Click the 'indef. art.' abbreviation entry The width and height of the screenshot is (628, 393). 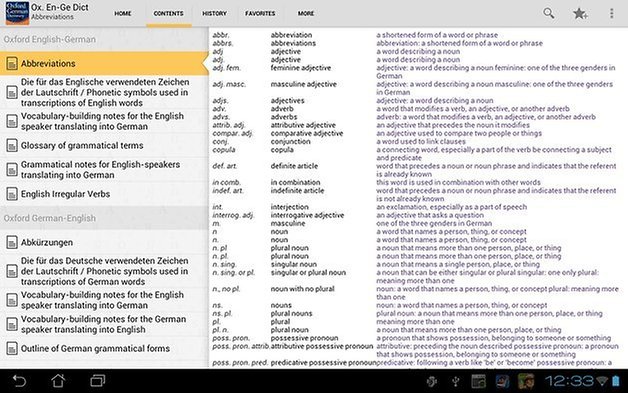pos(228,190)
